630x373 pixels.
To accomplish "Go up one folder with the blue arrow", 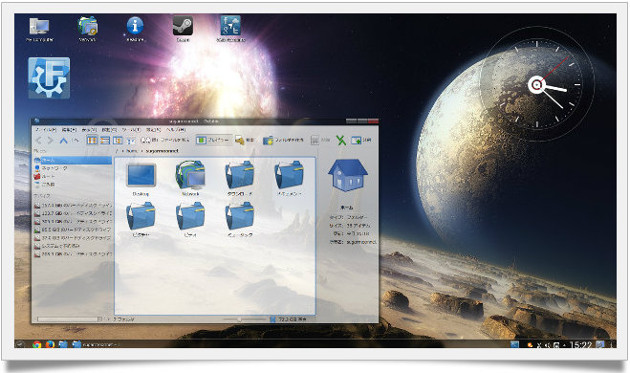I will [63, 140].
